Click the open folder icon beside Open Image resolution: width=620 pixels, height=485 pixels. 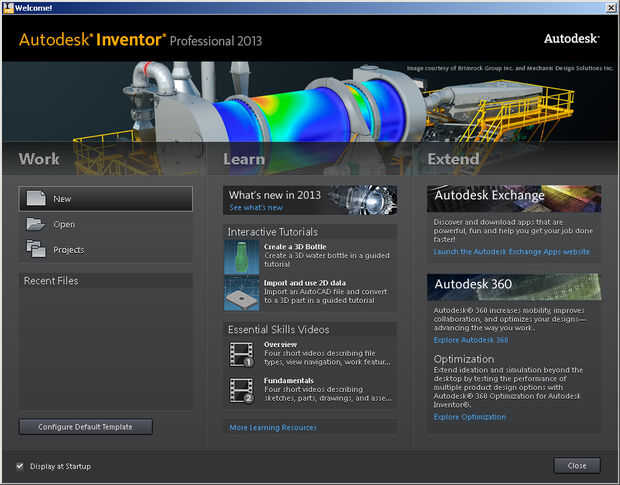point(36,224)
